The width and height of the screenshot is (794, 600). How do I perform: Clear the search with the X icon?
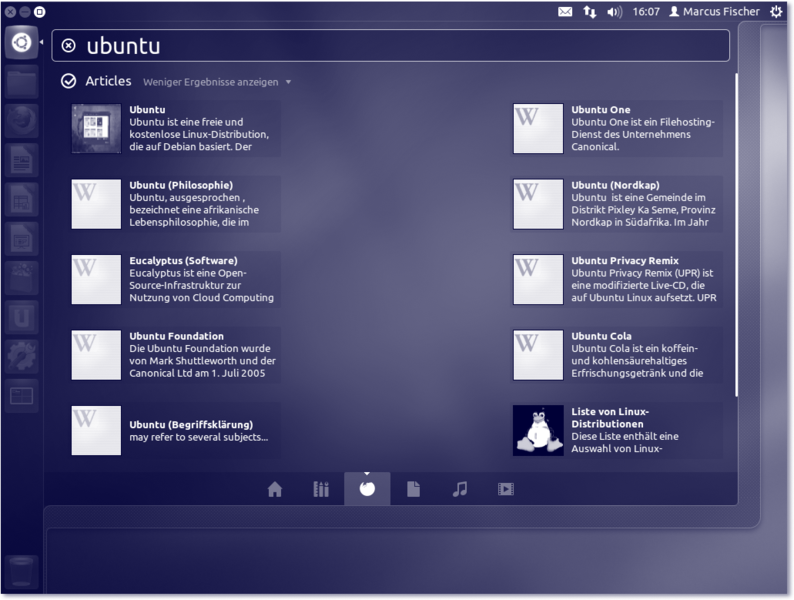coord(68,45)
